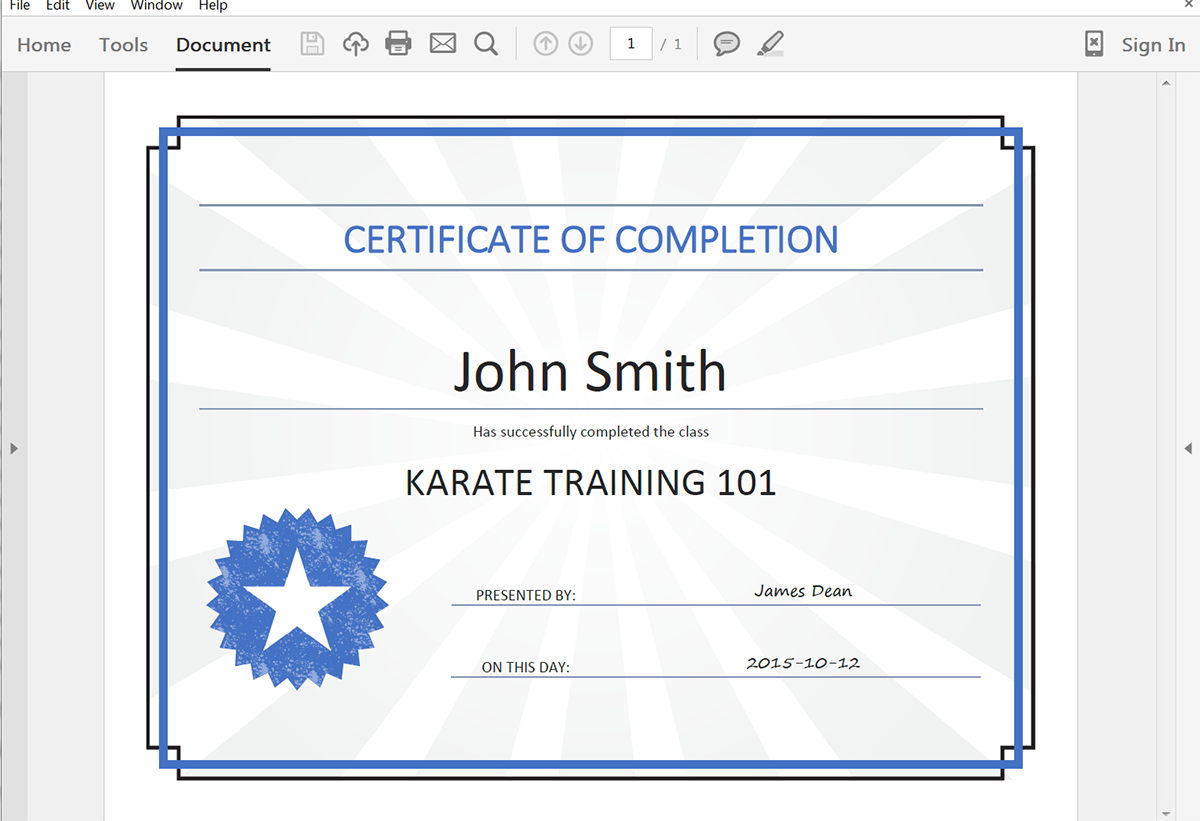The width and height of the screenshot is (1200, 821).
Task: Click the vertical scrollbar up arrow
Action: pos(1166,83)
